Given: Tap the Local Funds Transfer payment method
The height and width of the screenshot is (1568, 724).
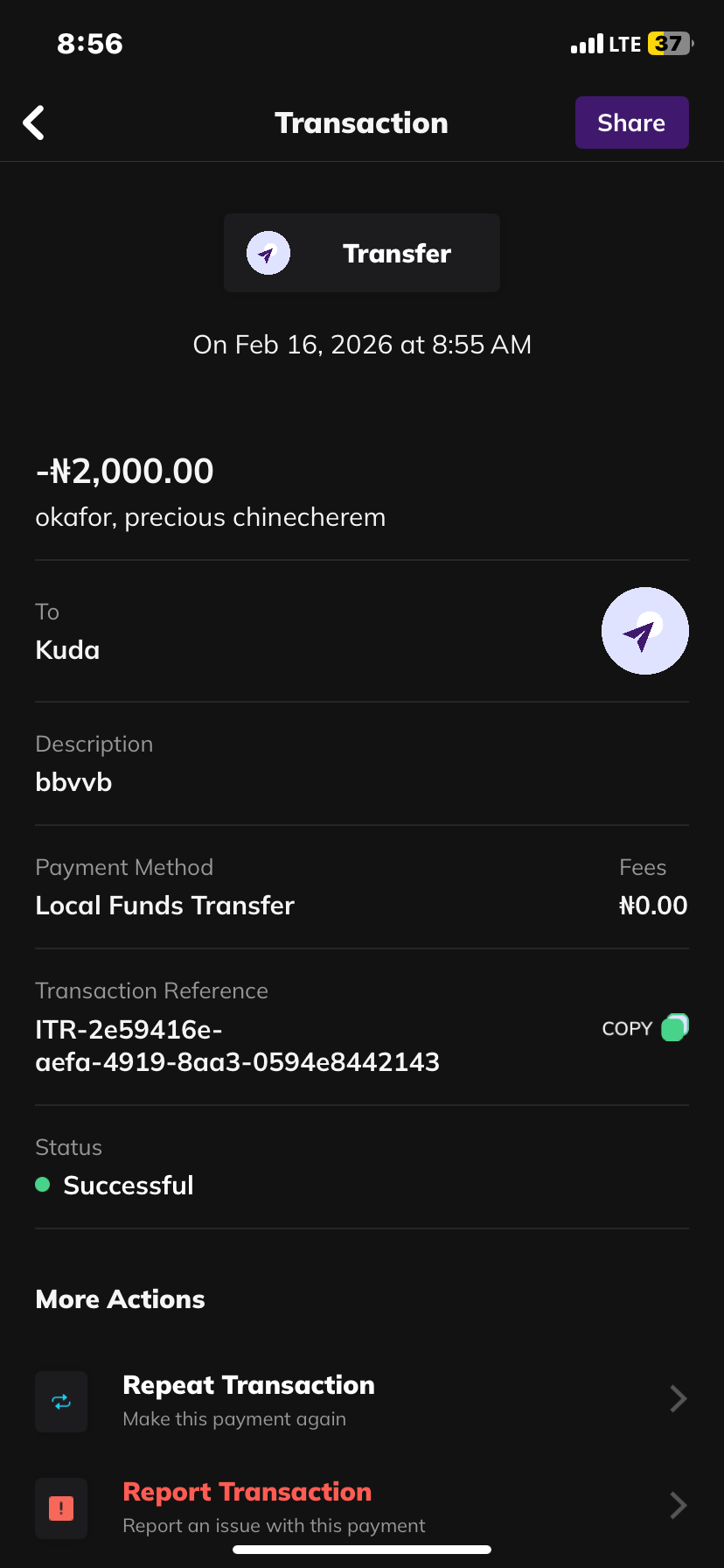Looking at the screenshot, I should (164, 906).
